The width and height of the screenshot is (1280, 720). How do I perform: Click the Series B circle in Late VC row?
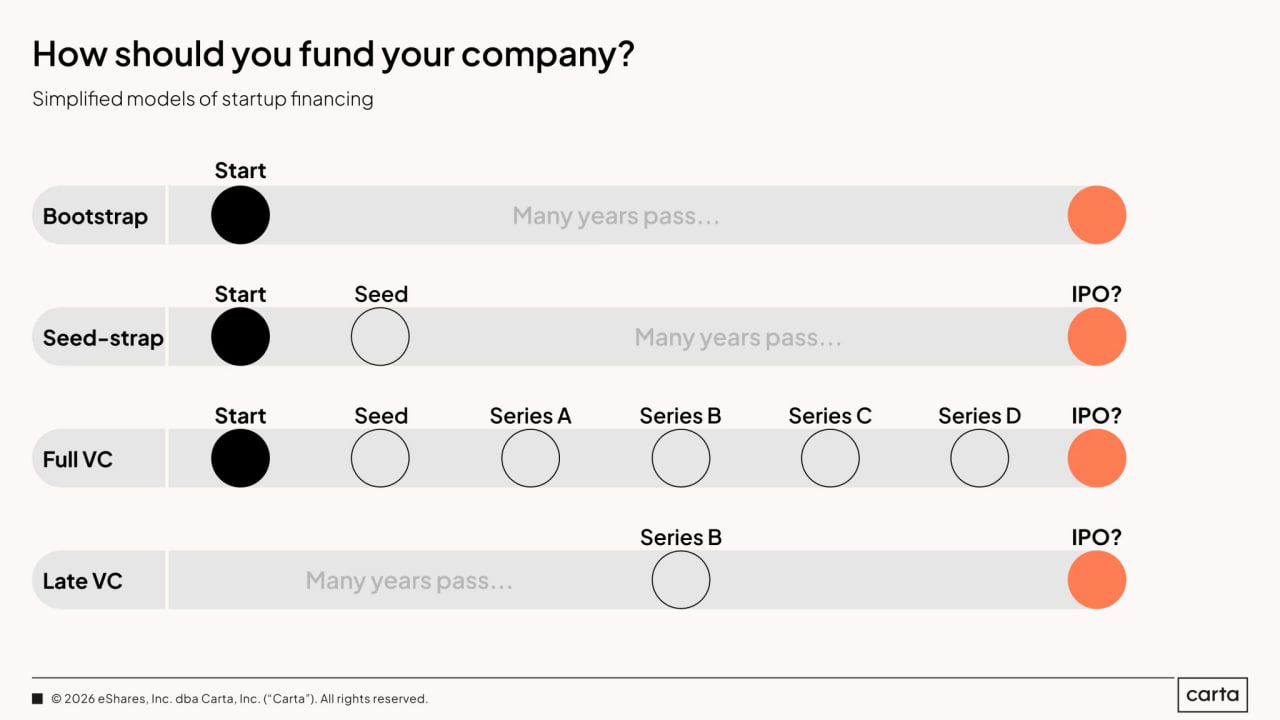pyautogui.click(x=680, y=580)
